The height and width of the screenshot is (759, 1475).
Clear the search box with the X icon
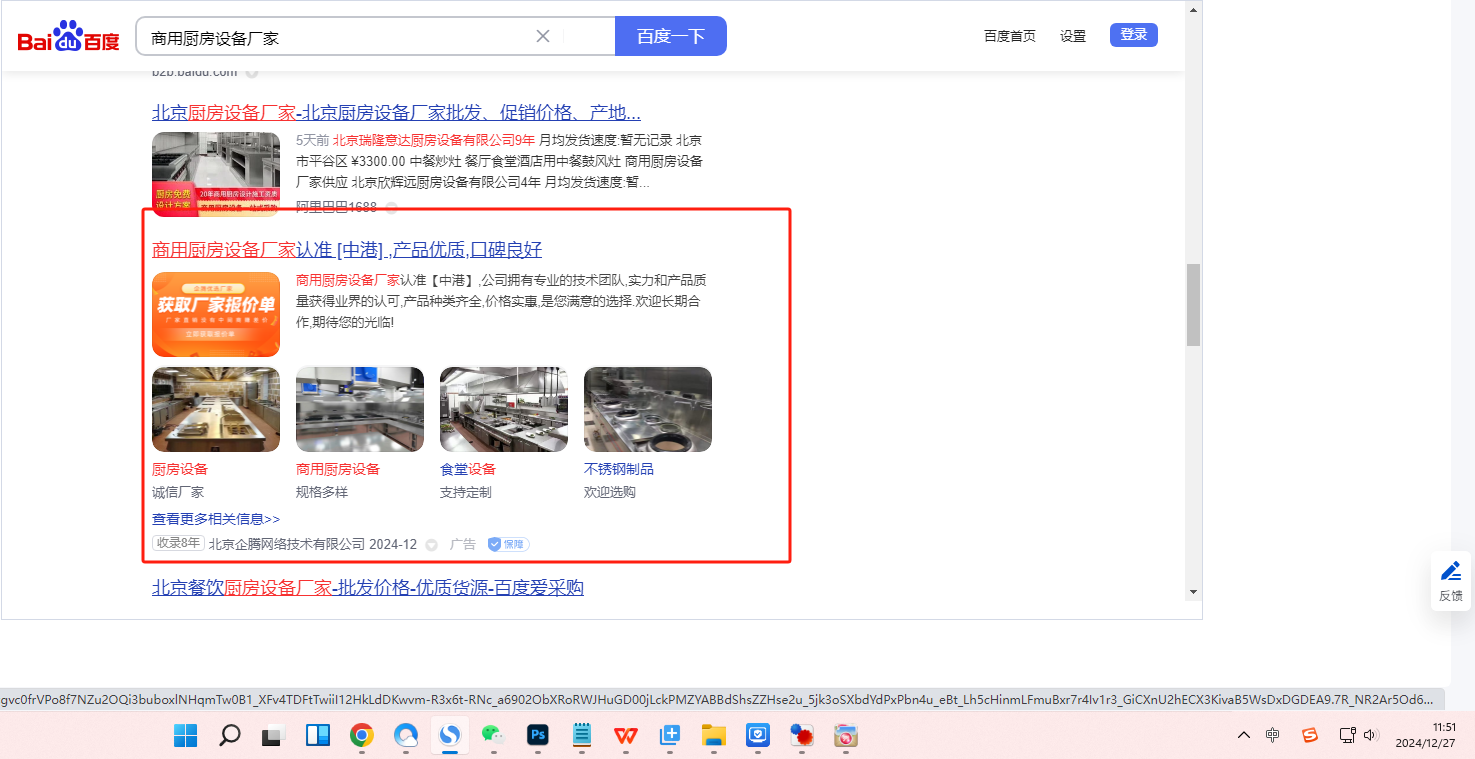(x=543, y=36)
